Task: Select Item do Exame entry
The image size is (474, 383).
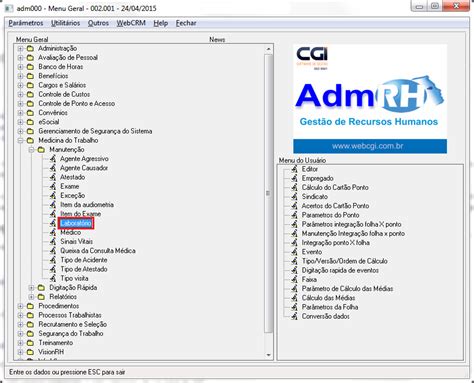Action: pyautogui.click(x=81, y=214)
